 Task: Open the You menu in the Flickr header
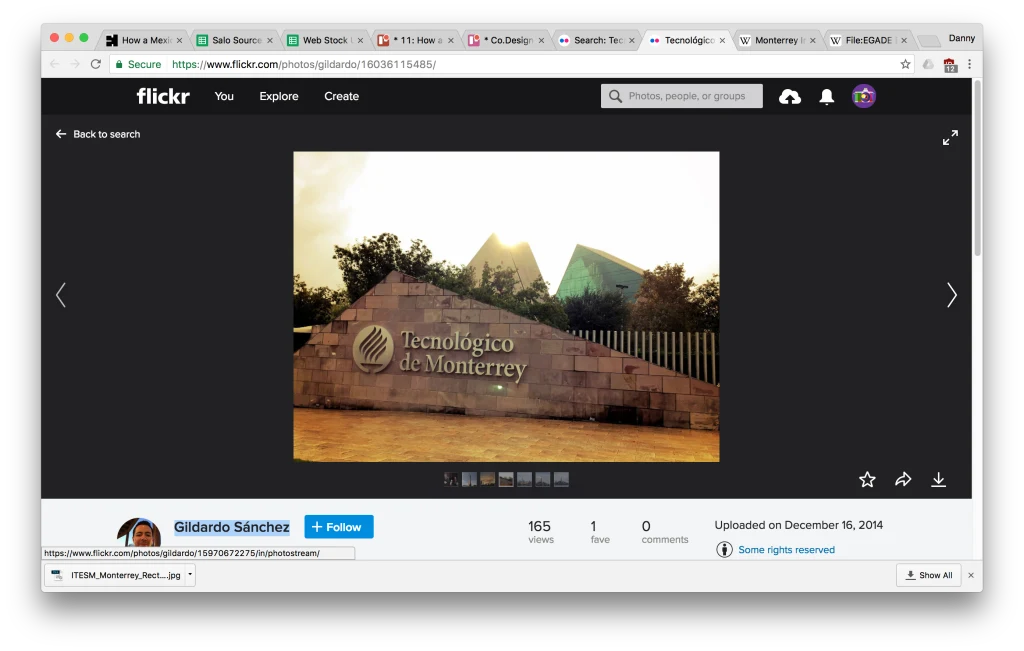[224, 97]
